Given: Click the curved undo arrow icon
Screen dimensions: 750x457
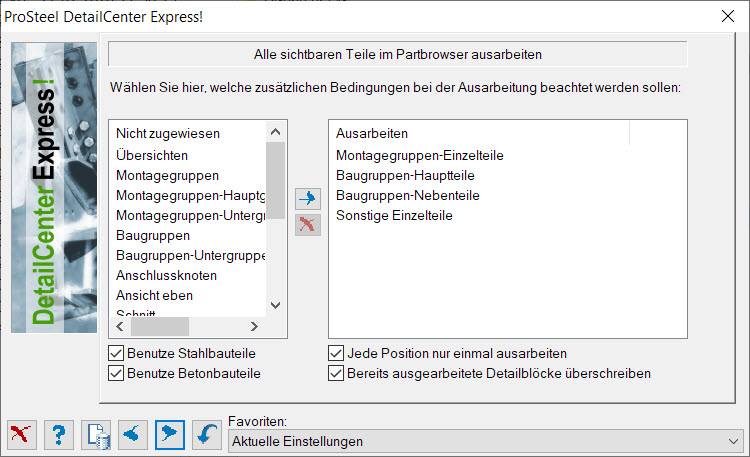Looking at the screenshot, I should [x=207, y=435].
